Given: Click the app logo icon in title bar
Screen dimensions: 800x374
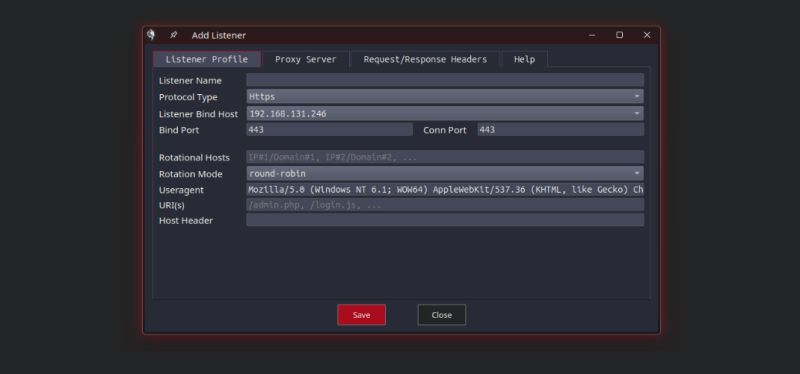Looking at the screenshot, I should tap(151, 35).
